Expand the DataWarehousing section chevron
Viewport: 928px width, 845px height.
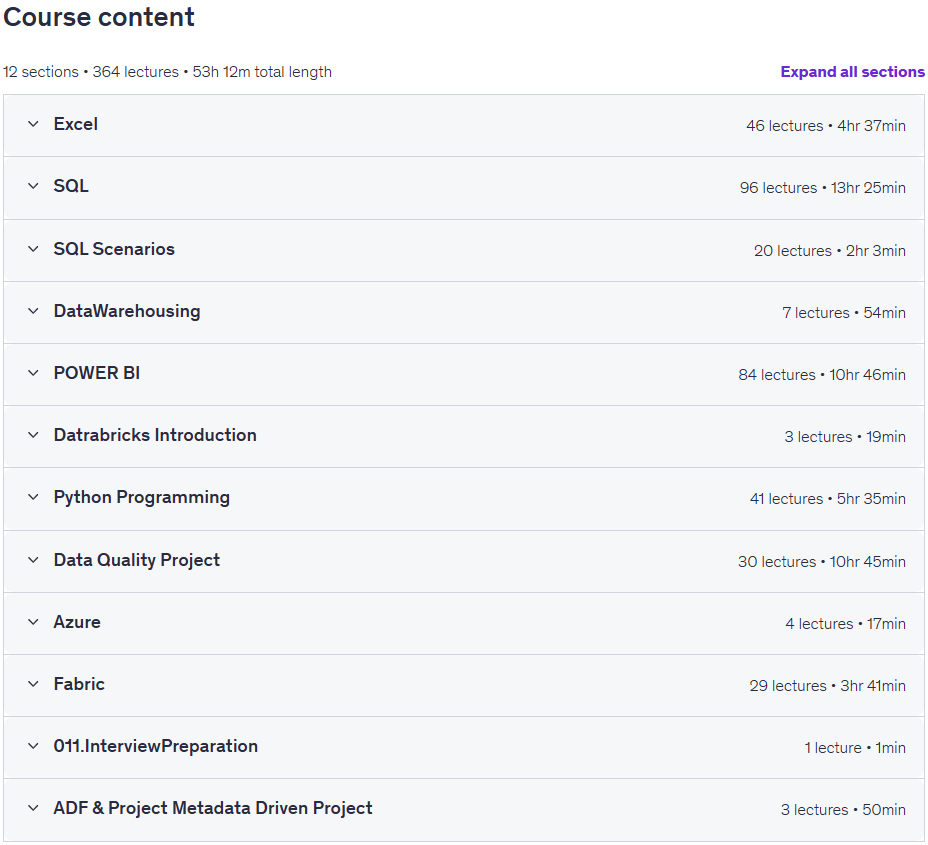coord(33,311)
